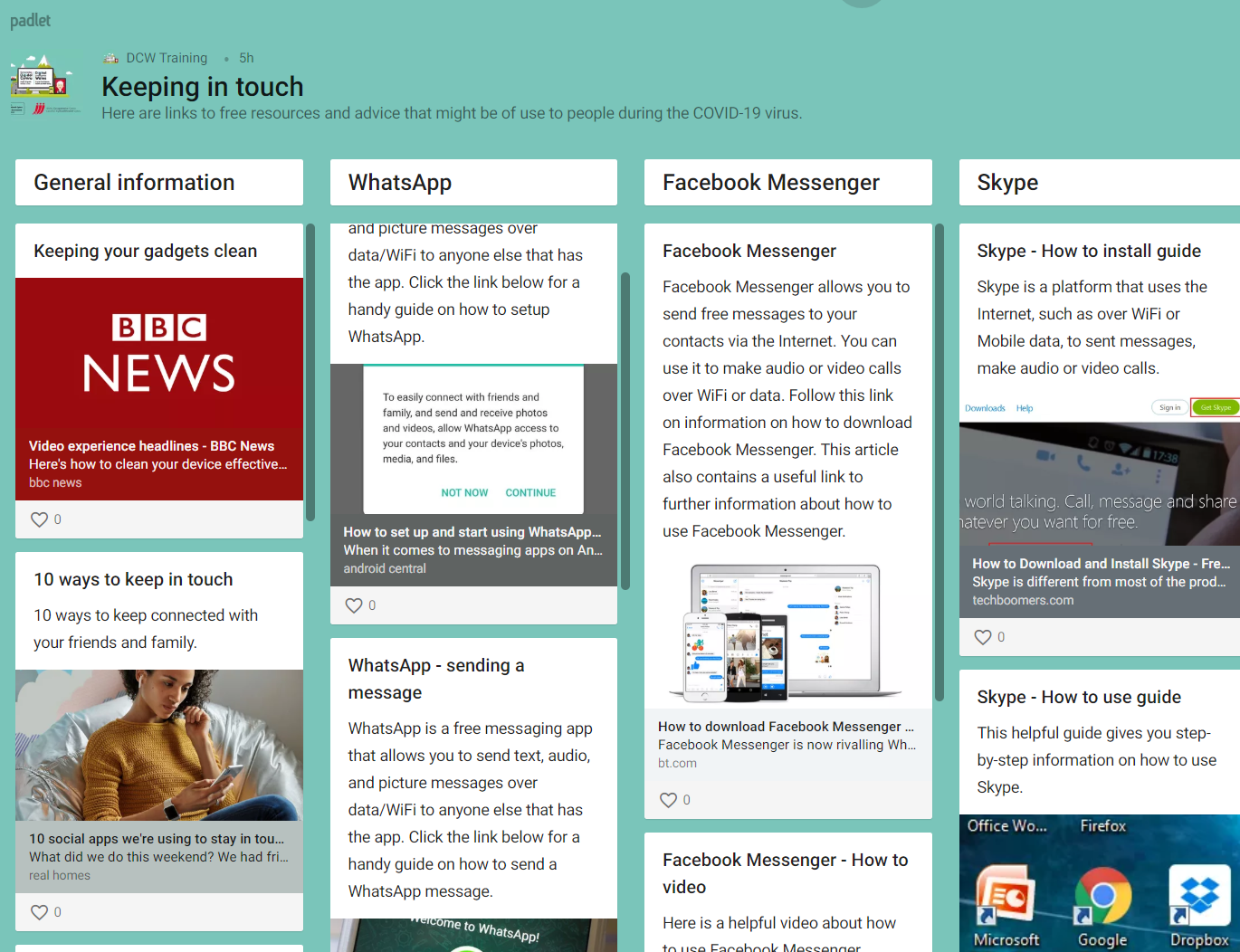Image resolution: width=1240 pixels, height=952 pixels.
Task: Open the Facebook Messenger devices thumbnail
Action: 788,633
